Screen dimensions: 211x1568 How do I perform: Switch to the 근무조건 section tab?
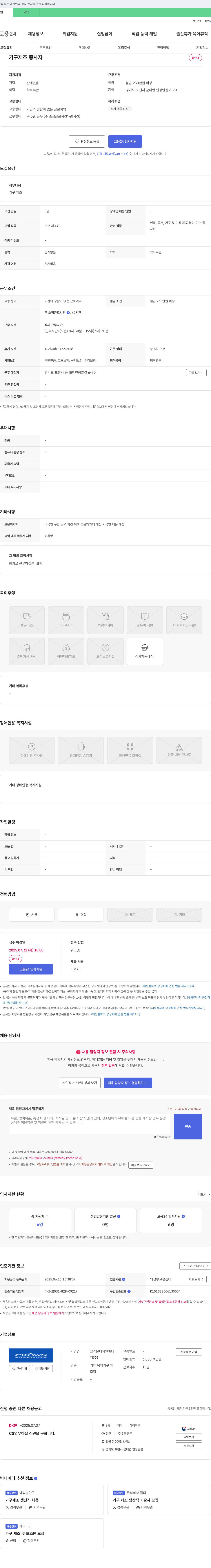[x=46, y=47]
